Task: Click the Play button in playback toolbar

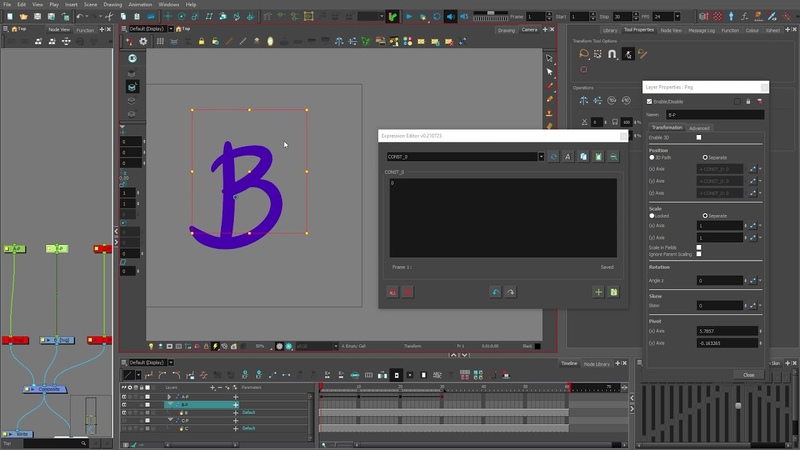Action: pyautogui.click(x=409, y=16)
